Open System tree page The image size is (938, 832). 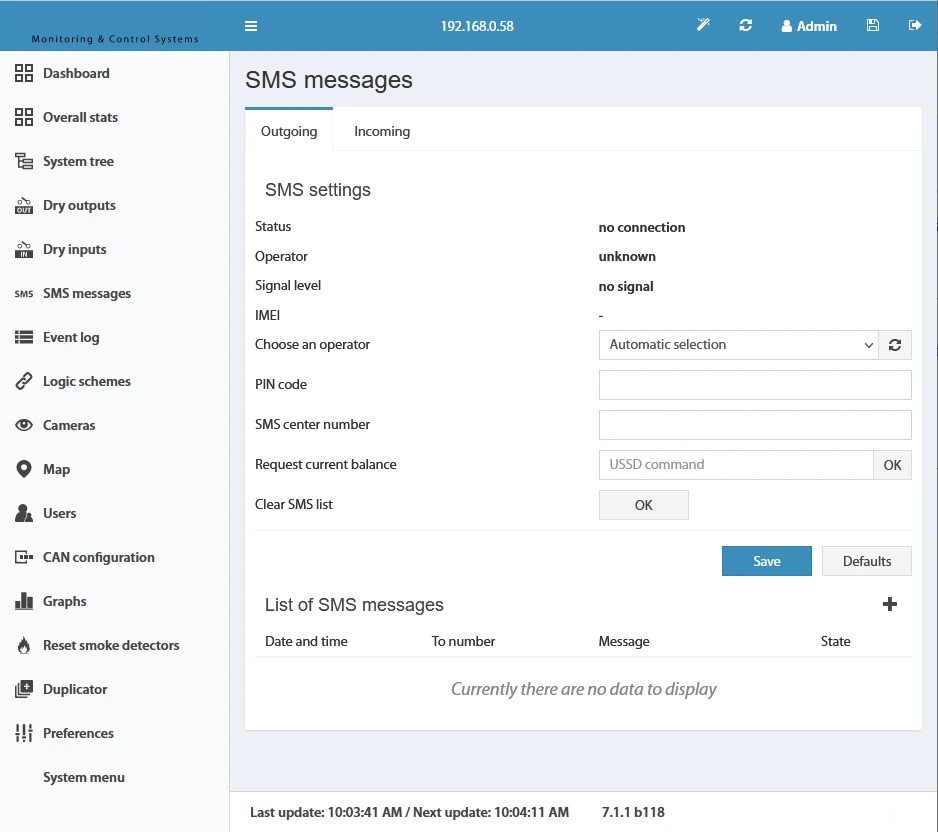pyautogui.click(x=78, y=161)
